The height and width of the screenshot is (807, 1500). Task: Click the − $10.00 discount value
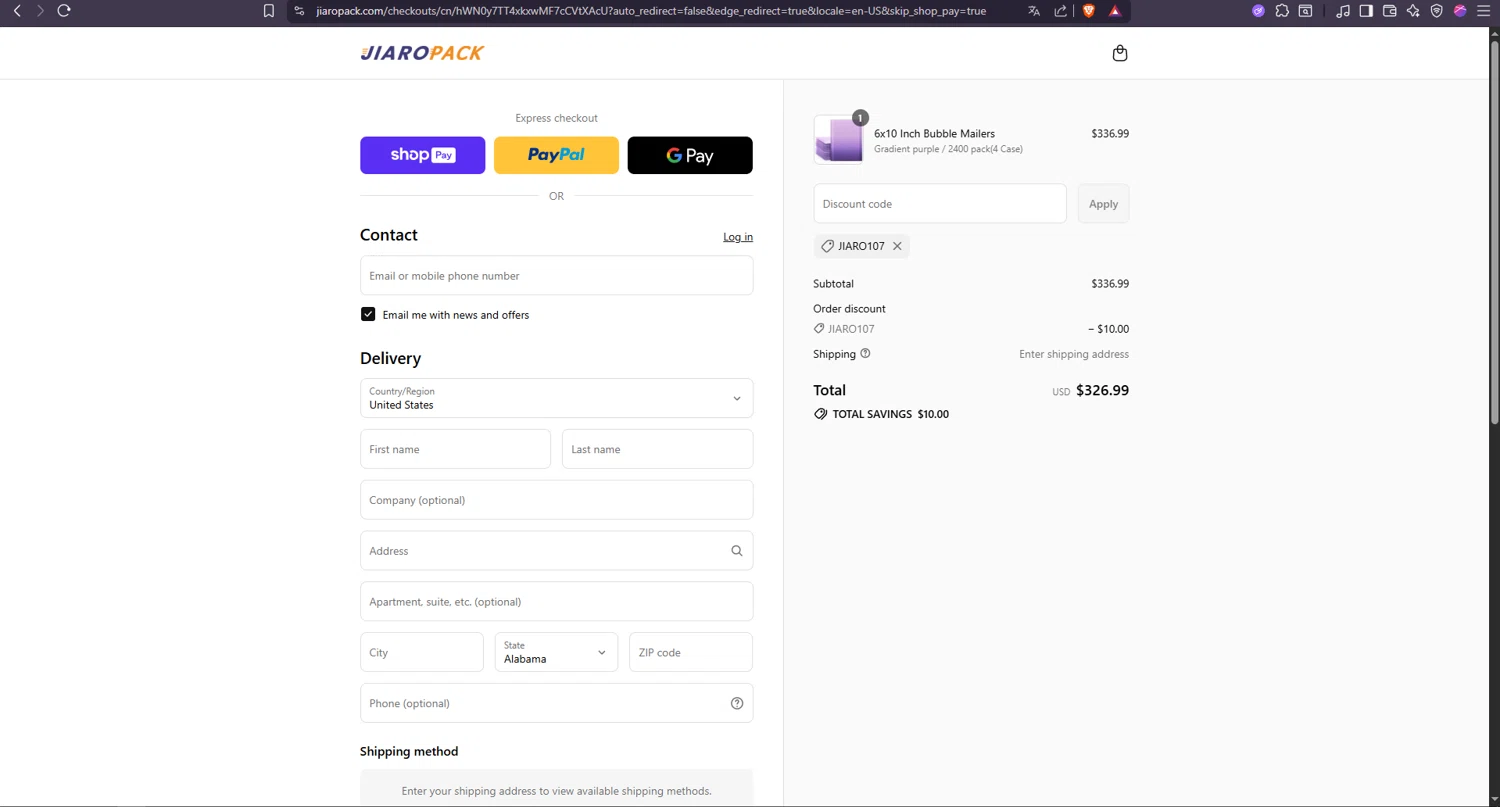[x=1108, y=329]
